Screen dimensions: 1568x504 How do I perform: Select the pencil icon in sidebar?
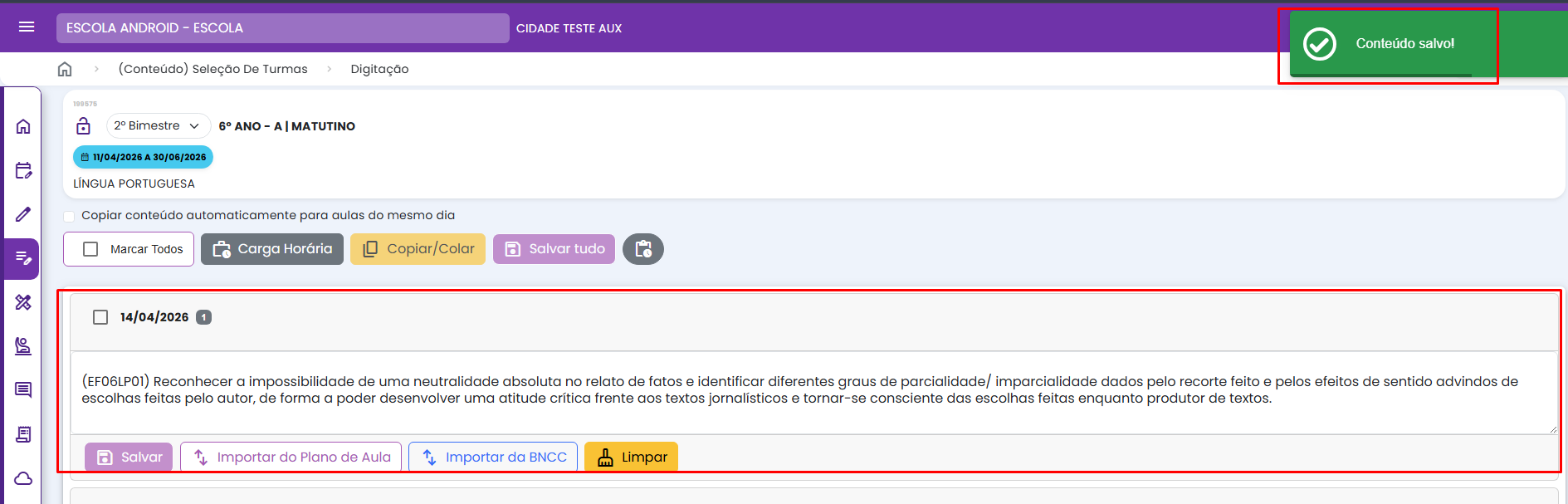click(23, 214)
